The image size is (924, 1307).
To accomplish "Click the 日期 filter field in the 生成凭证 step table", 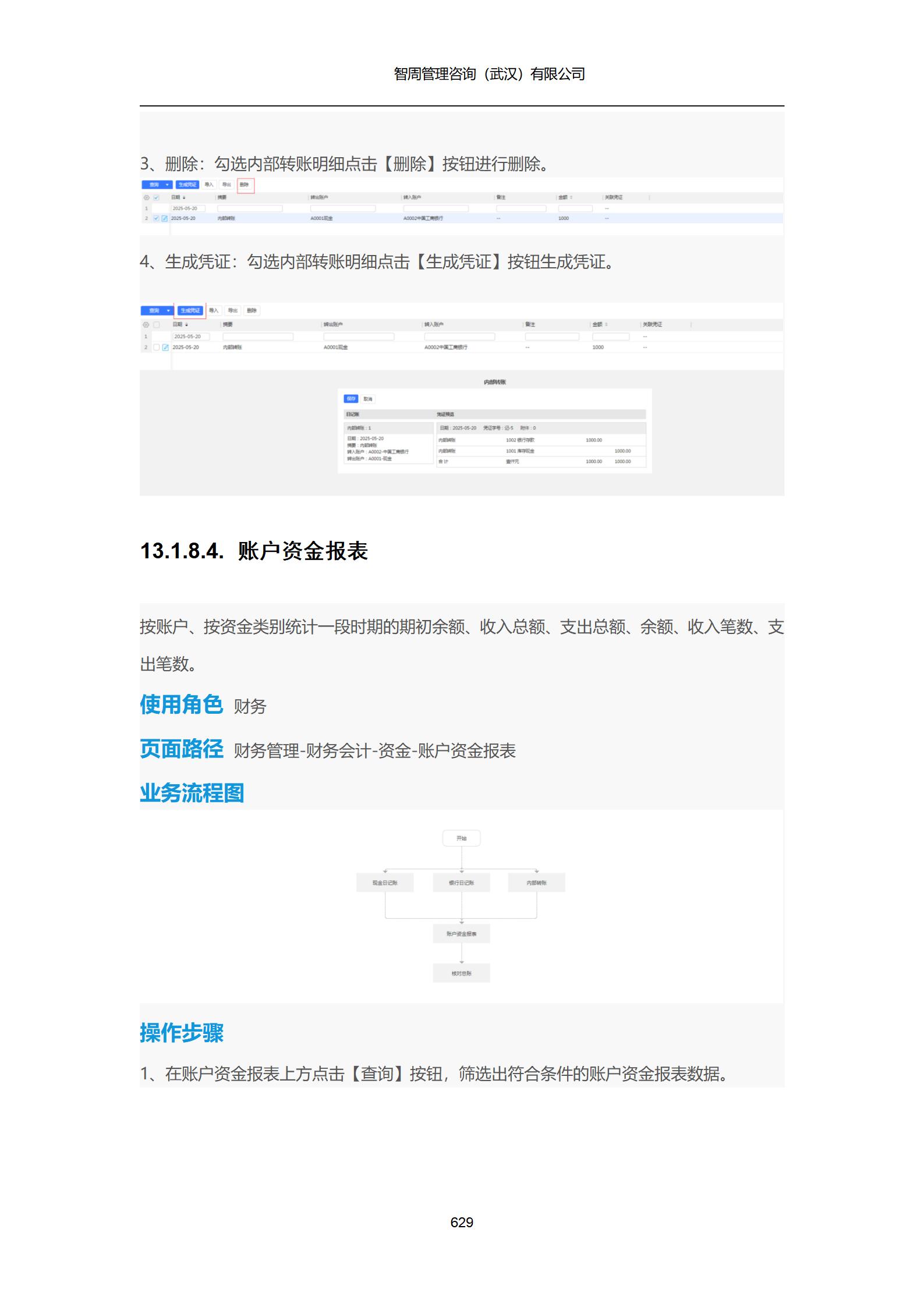I will click(x=191, y=337).
